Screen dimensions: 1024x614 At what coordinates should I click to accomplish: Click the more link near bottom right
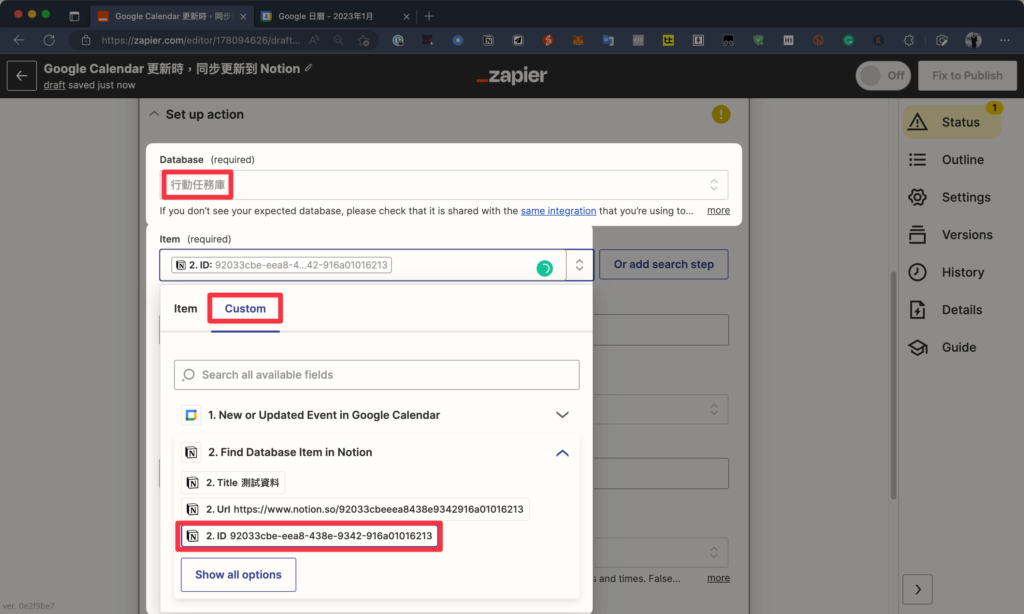coord(718,578)
